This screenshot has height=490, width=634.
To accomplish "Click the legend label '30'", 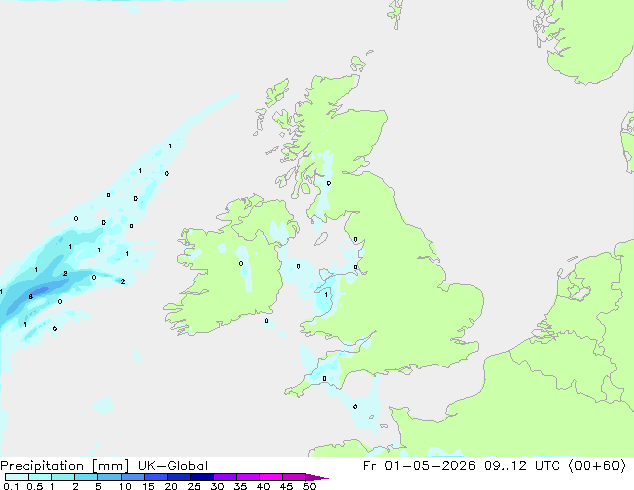I will coord(217,486).
